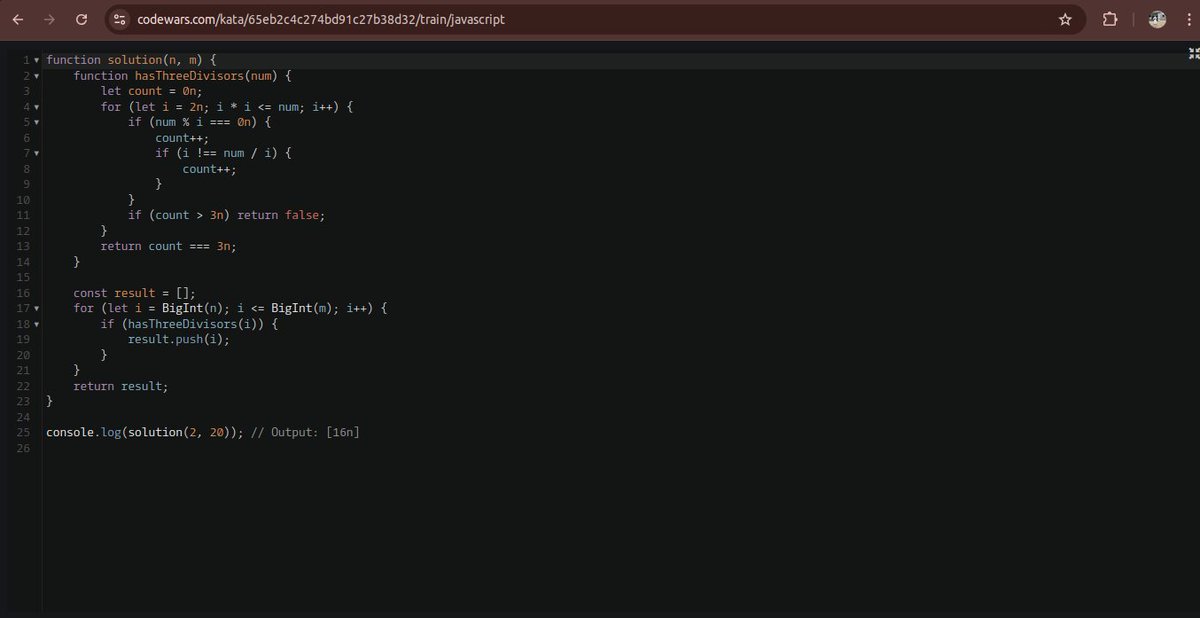Fold the 'num % i === 0n' if block
This screenshot has width=1200, height=618.
pos(37,122)
